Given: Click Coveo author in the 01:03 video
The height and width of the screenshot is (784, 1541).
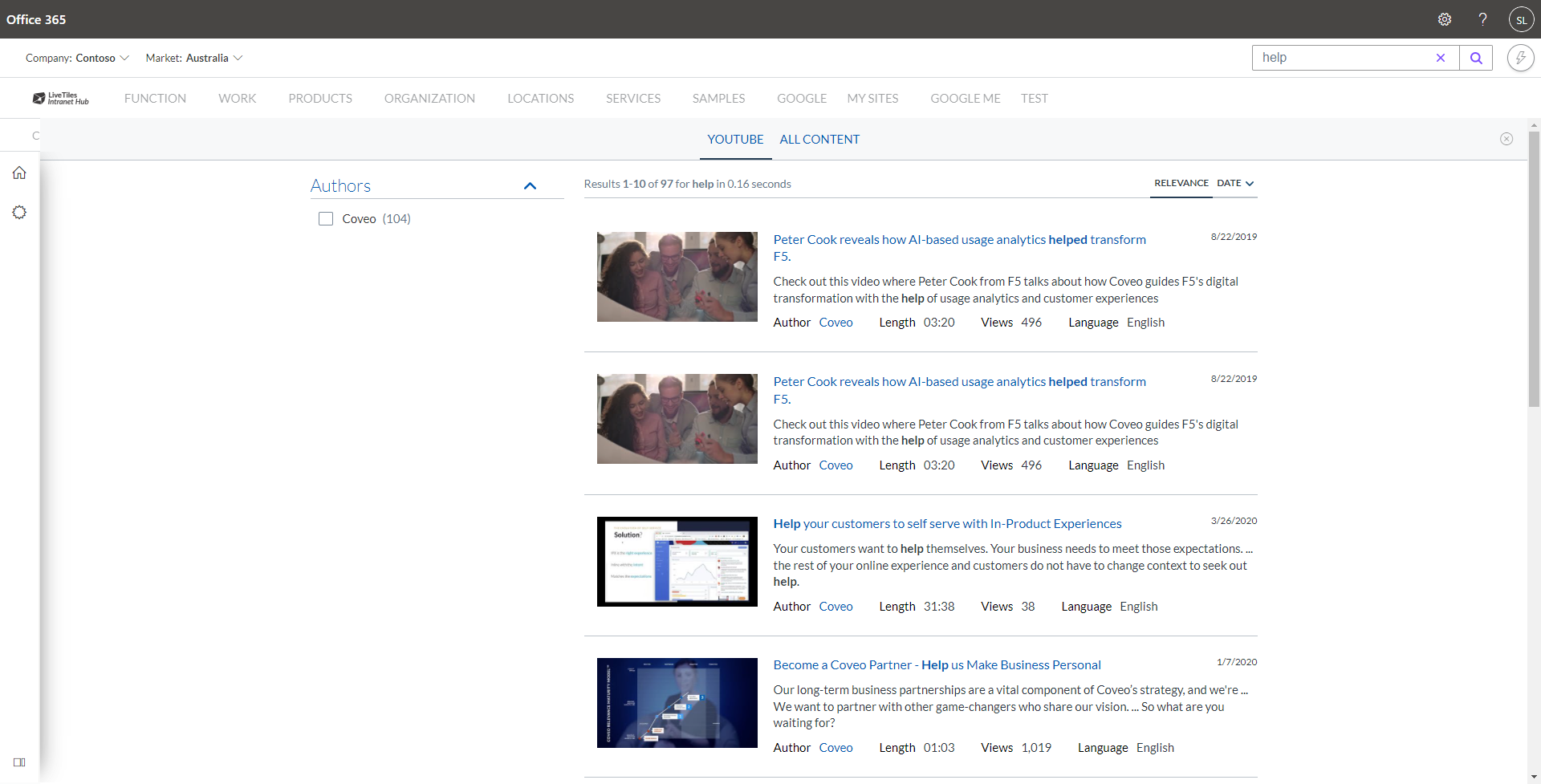Looking at the screenshot, I should pos(836,748).
